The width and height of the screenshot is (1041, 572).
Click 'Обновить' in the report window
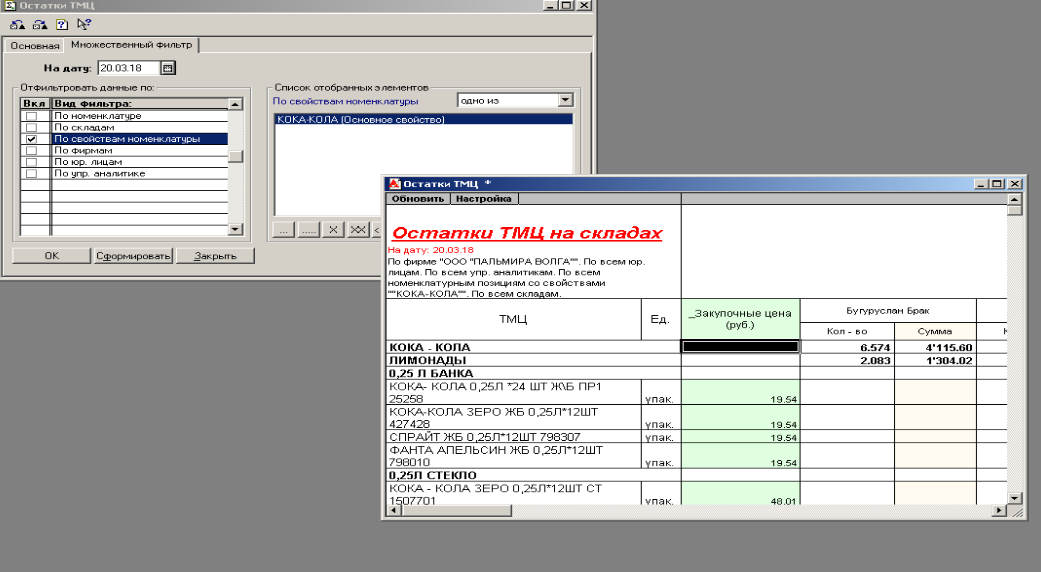click(x=418, y=198)
